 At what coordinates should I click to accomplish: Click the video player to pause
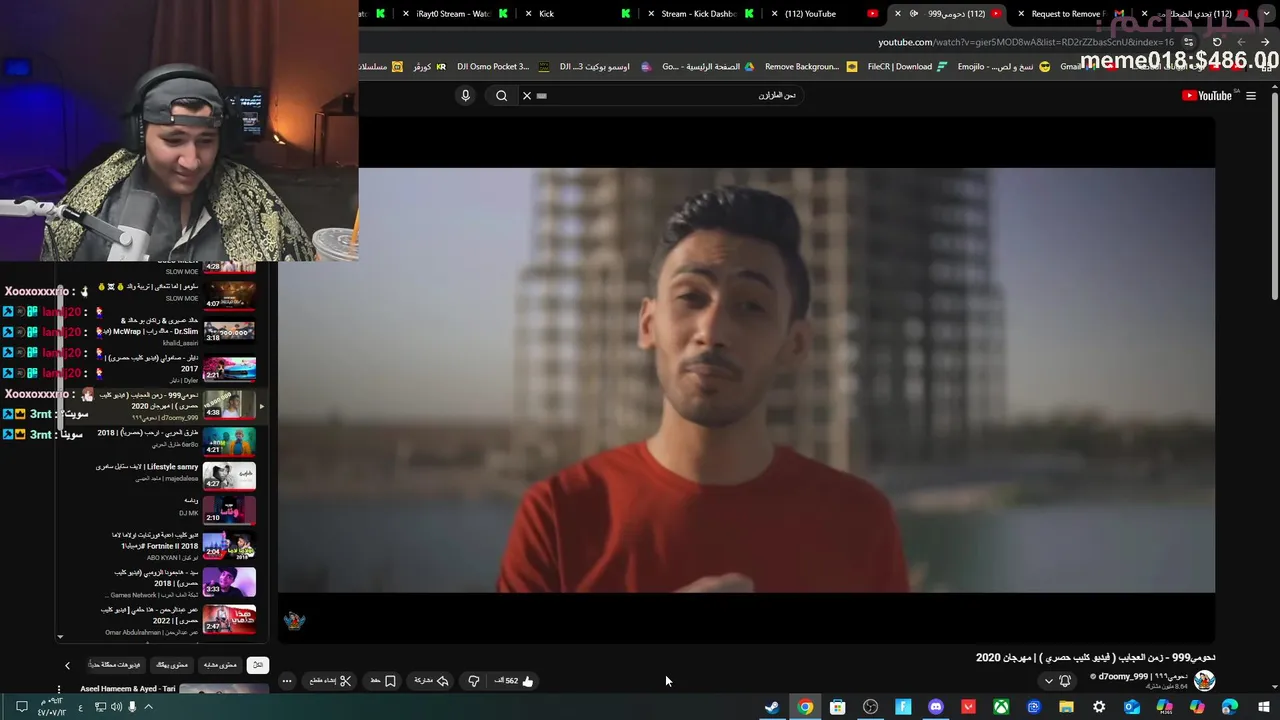click(746, 380)
